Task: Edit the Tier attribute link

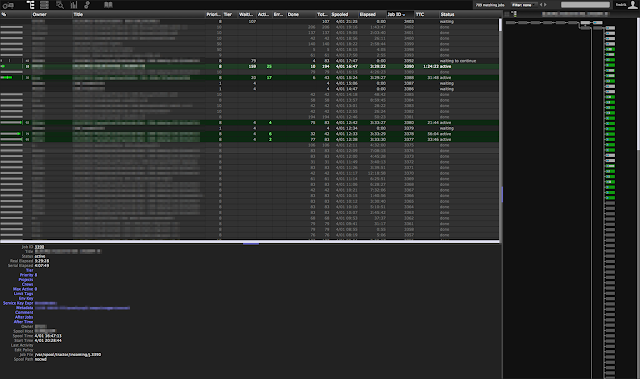Action: tap(29, 270)
